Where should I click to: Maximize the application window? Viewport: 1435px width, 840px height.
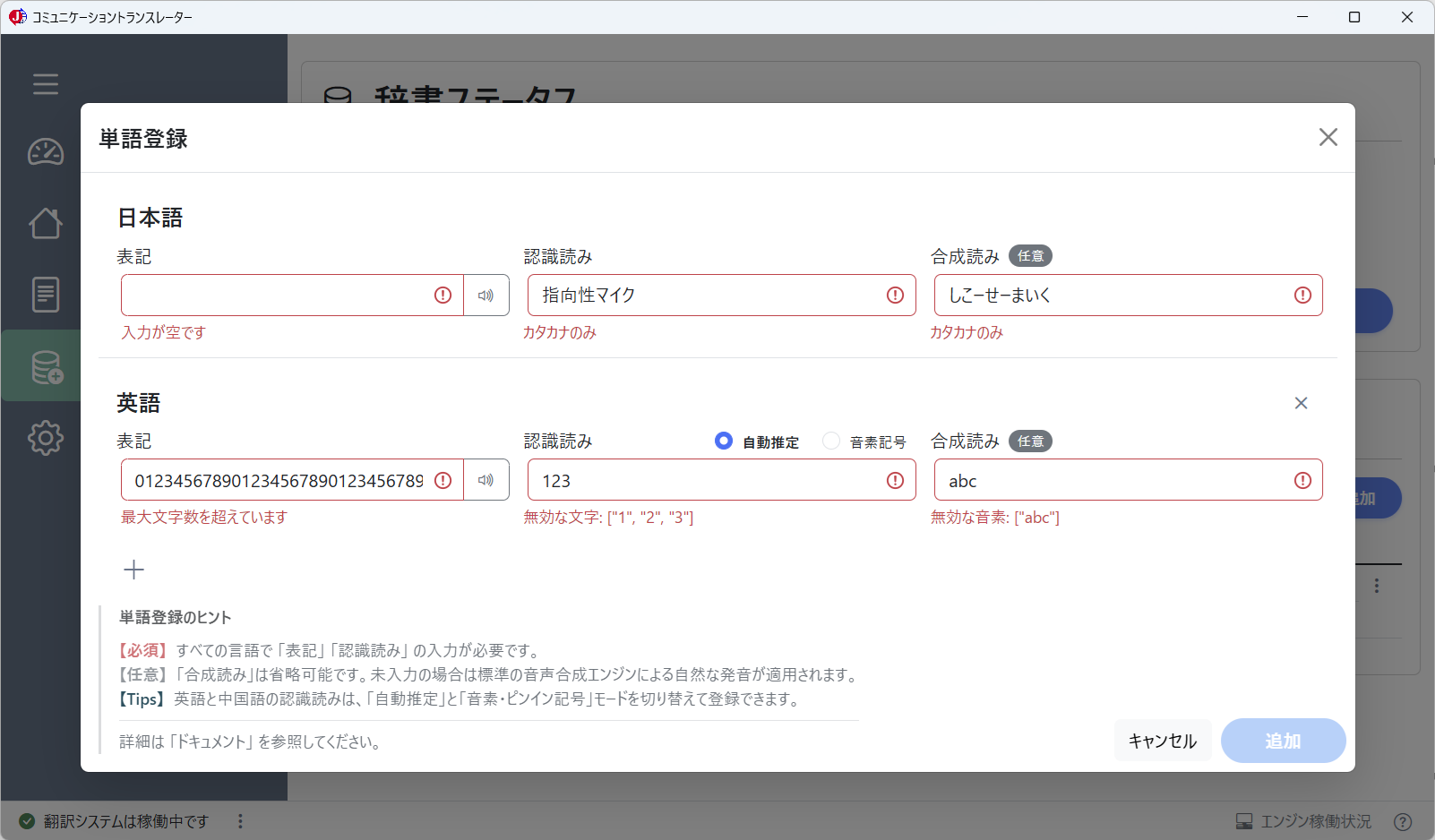(x=1354, y=17)
